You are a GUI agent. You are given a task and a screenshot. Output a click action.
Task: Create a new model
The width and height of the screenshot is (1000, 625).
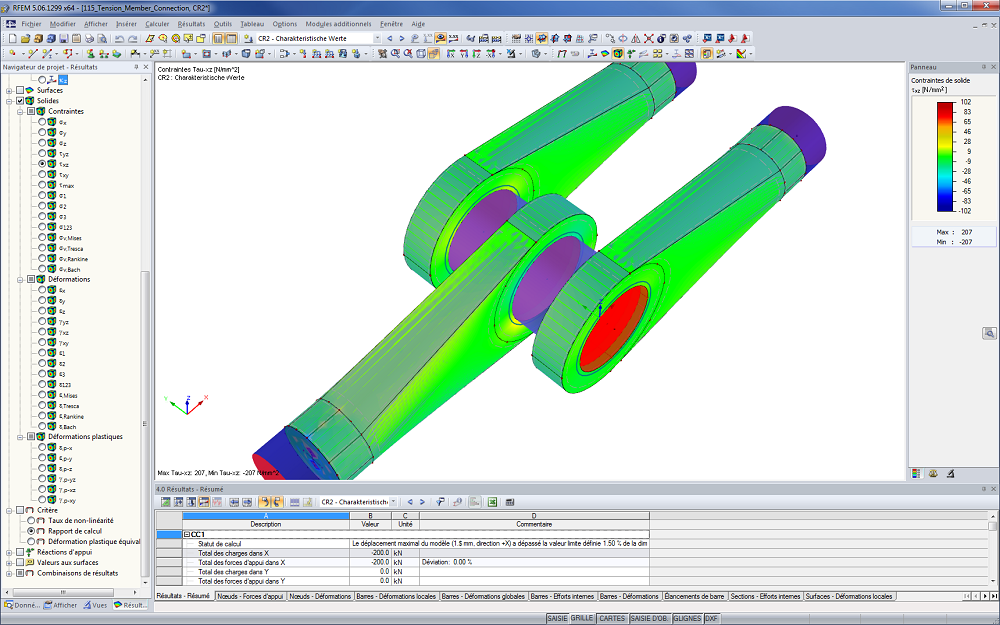click(x=14, y=37)
